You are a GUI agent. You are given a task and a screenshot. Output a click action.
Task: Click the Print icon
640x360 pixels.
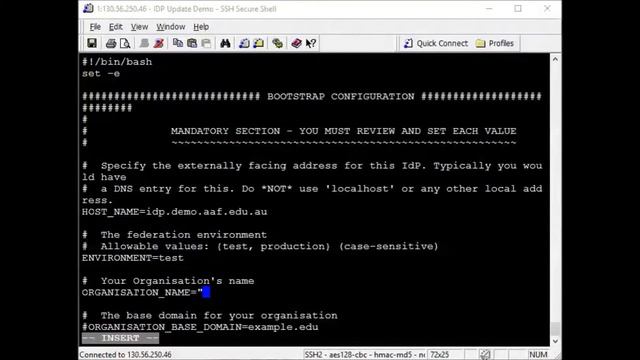(x=111, y=43)
